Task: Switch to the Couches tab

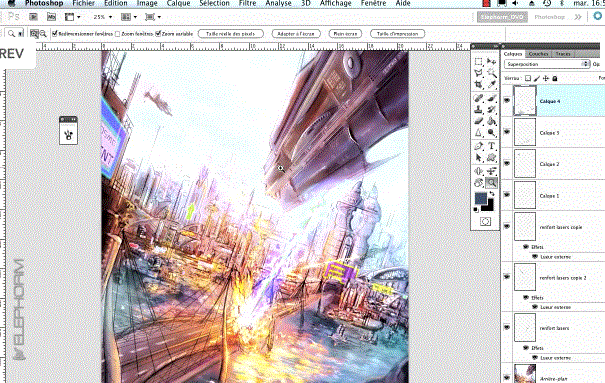Action: (x=539, y=54)
